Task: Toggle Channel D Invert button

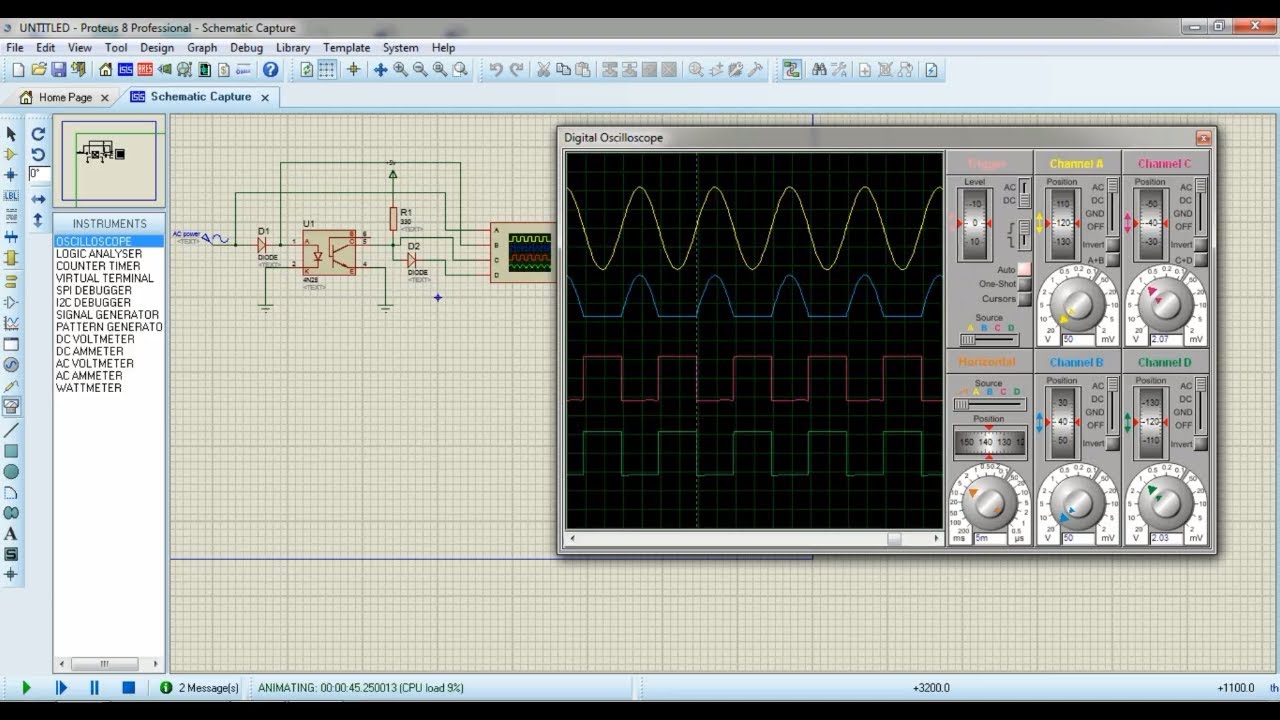Action: [1200, 443]
